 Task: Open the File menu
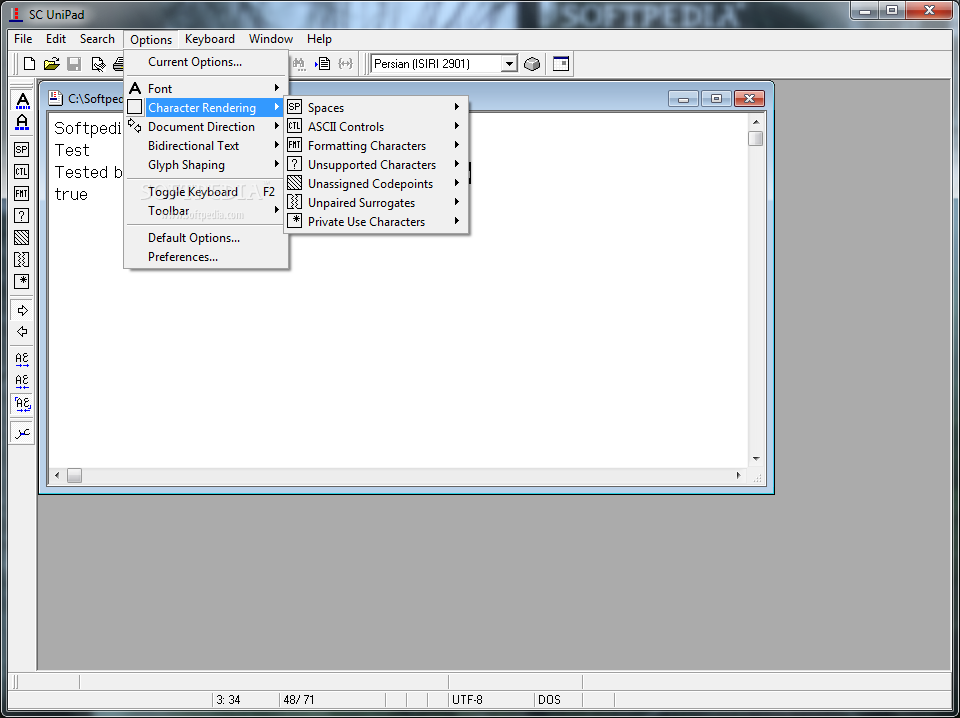(x=23, y=39)
